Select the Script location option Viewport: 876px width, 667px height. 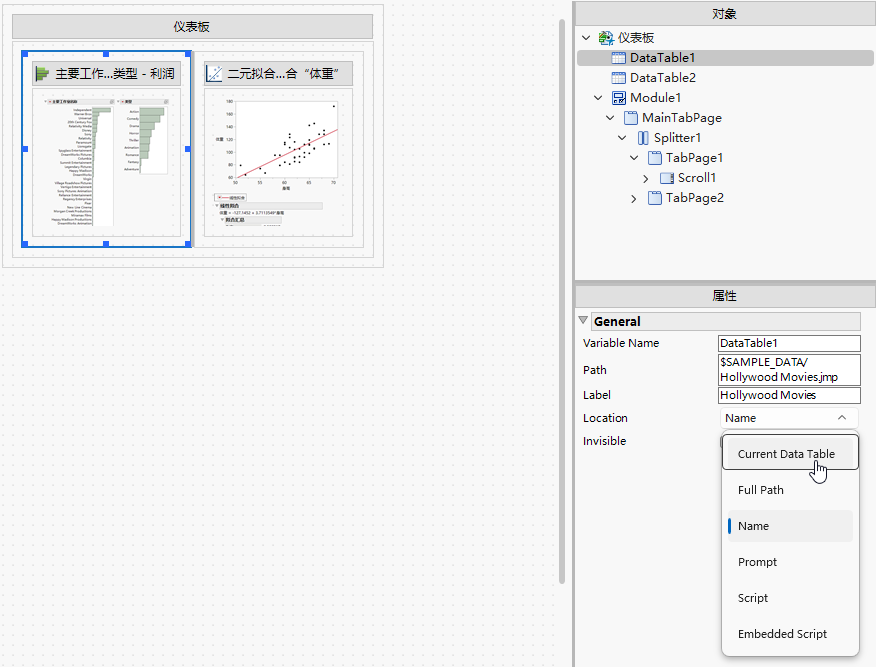tap(790, 598)
